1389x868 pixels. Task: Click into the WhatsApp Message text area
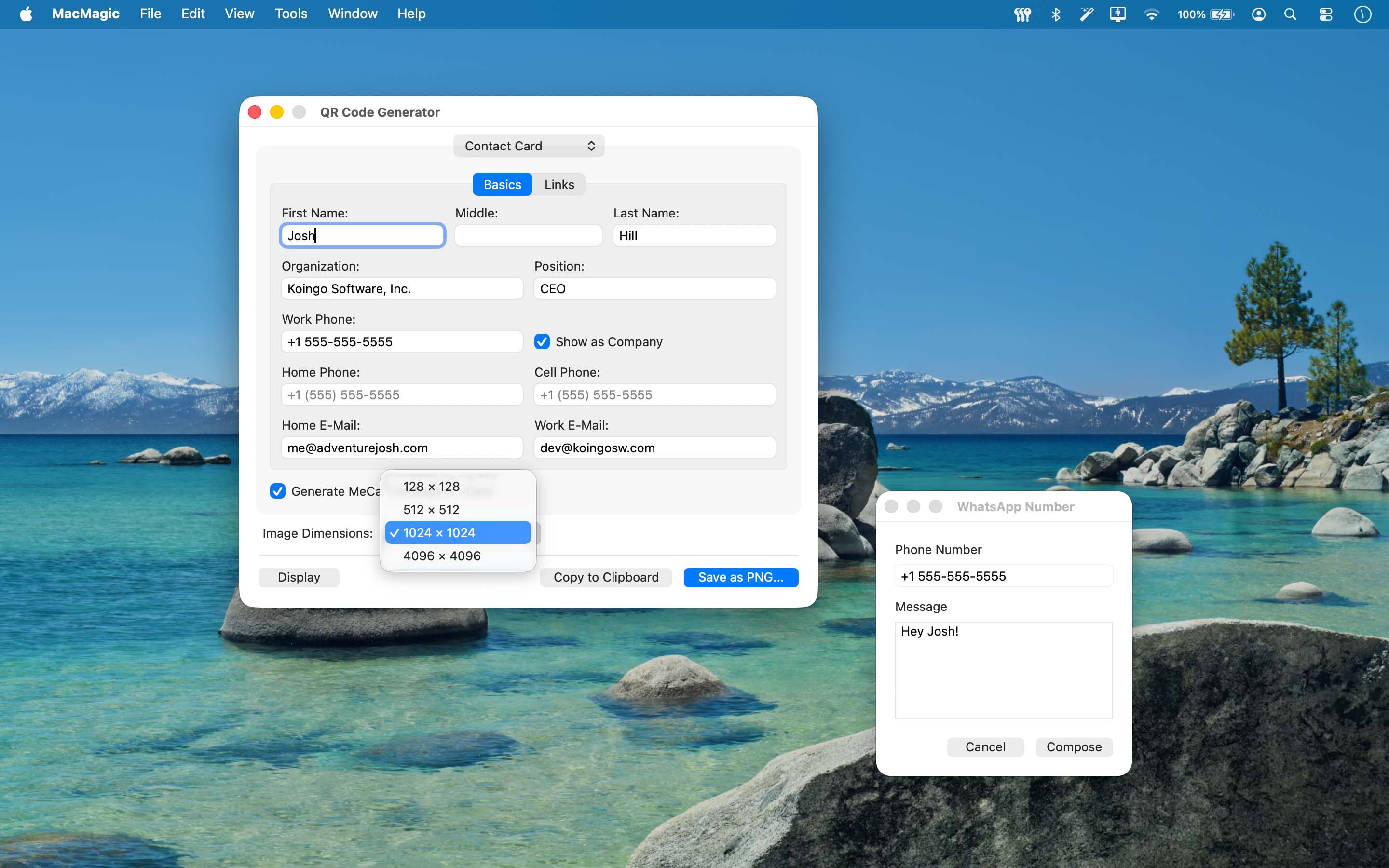(x=1003, y=670)
